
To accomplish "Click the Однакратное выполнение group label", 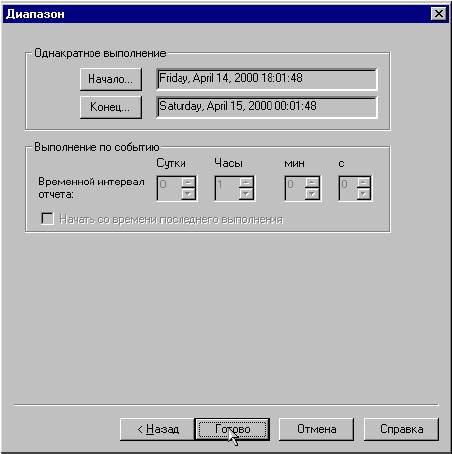I will pos(100,53).
